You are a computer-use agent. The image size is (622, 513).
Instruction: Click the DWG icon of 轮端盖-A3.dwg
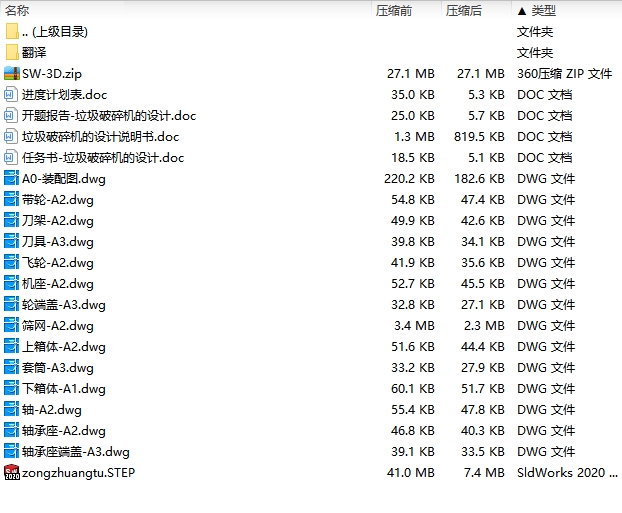coord(11,305)
